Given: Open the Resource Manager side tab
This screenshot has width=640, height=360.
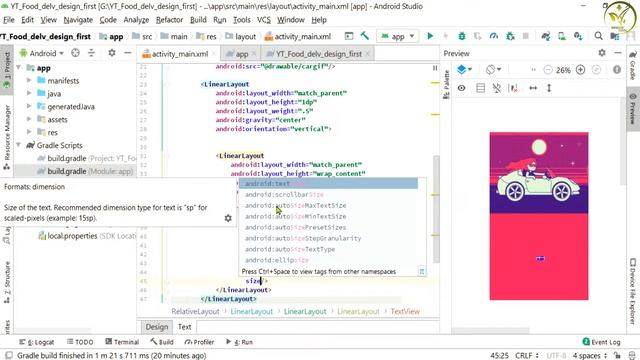Looking at the screenshot, I should 7,137.
